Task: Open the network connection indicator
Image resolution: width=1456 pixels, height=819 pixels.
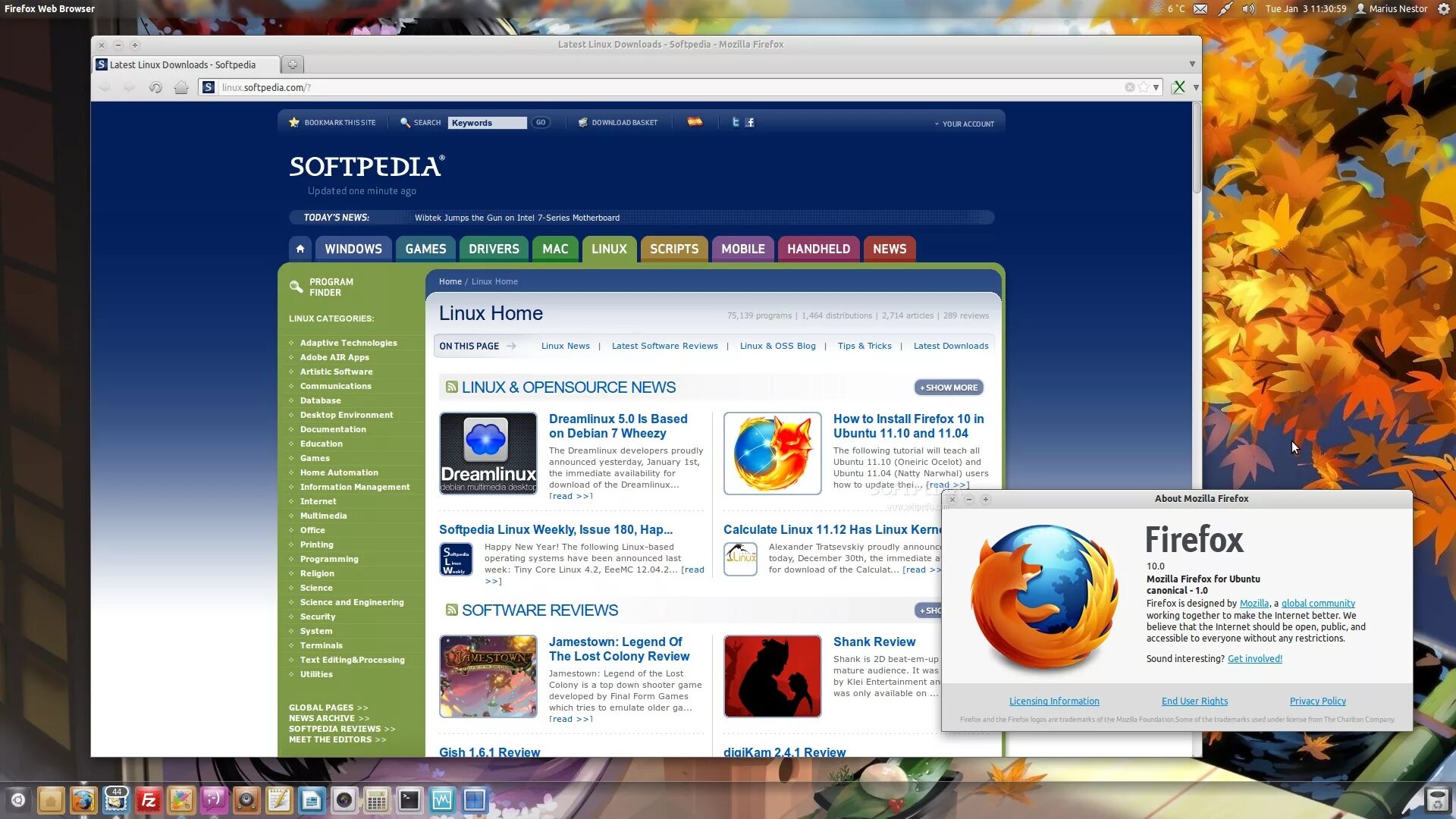Action: (1225, 9)
